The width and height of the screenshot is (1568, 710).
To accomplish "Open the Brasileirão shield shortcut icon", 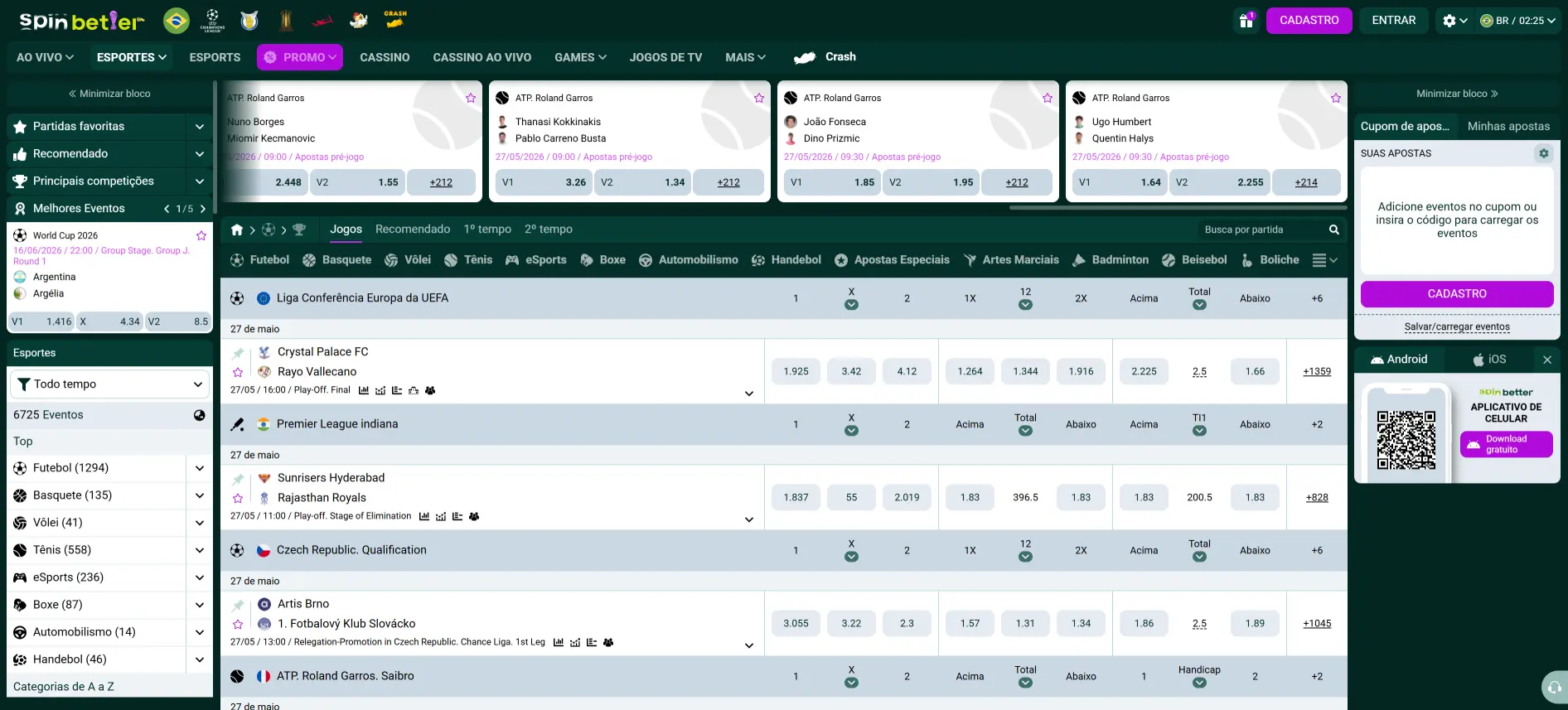I will [x=249, y=21].
